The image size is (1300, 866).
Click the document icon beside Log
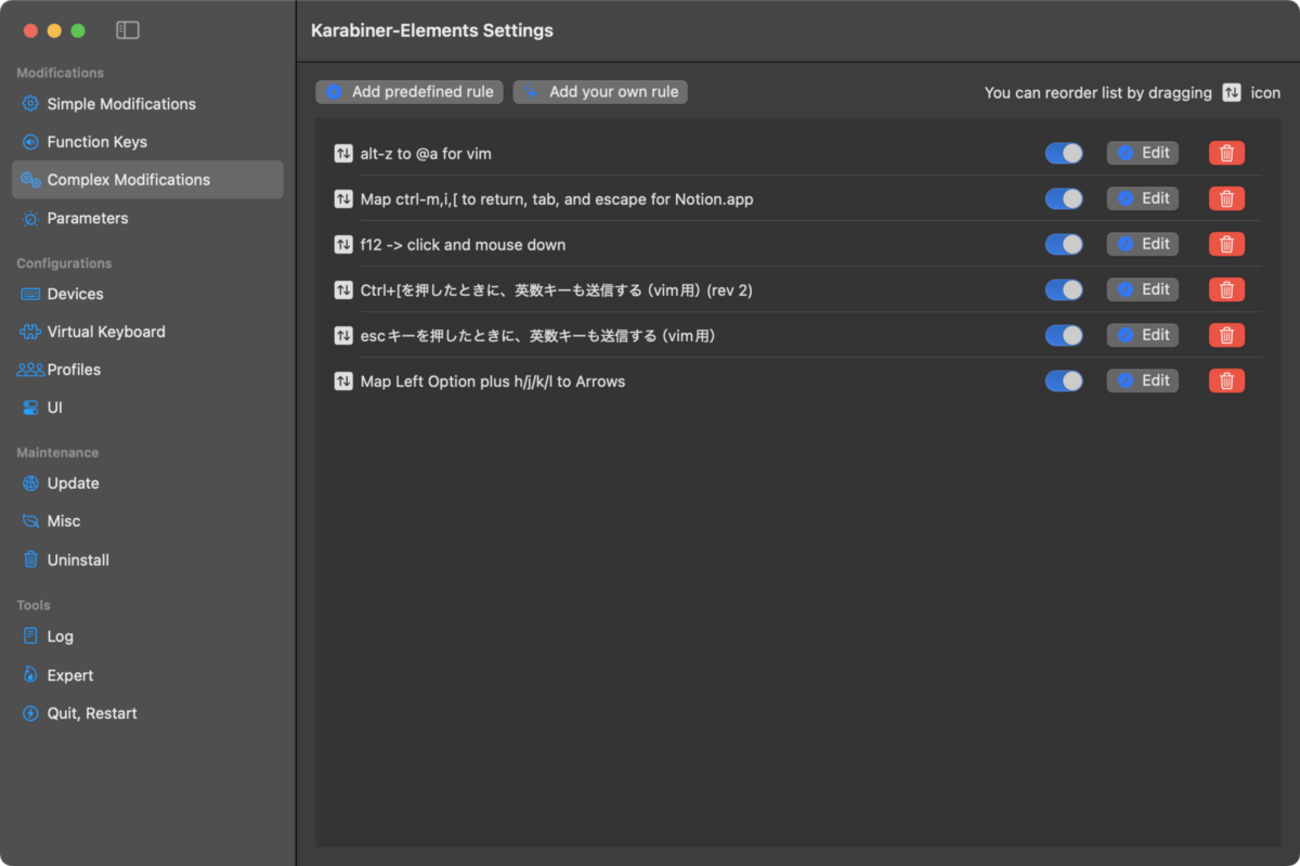coord(30,636)
